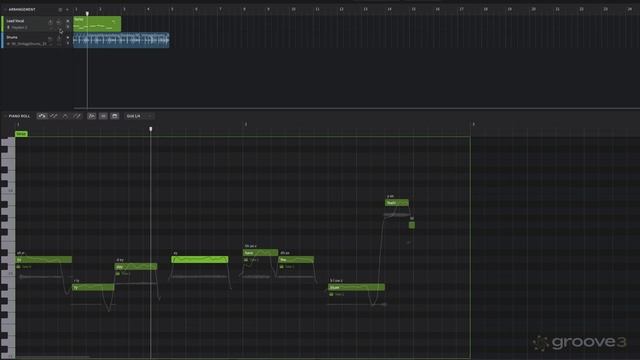Click the Lead Vocal voice database name
The width and height of the screenshot is (640, 360).
click(x=19, y=27)
